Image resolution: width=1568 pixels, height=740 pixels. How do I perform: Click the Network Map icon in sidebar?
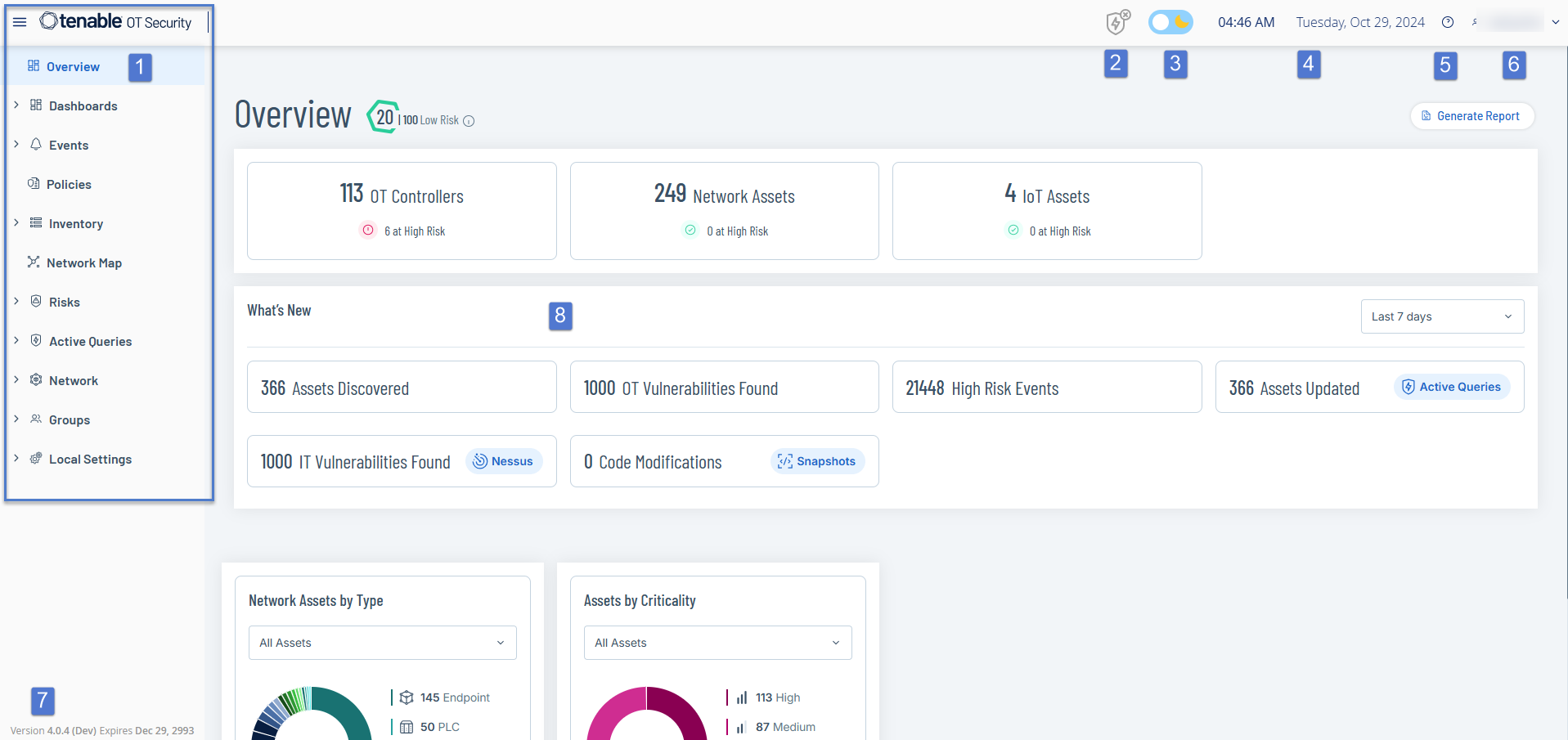[x=34, y=262]
